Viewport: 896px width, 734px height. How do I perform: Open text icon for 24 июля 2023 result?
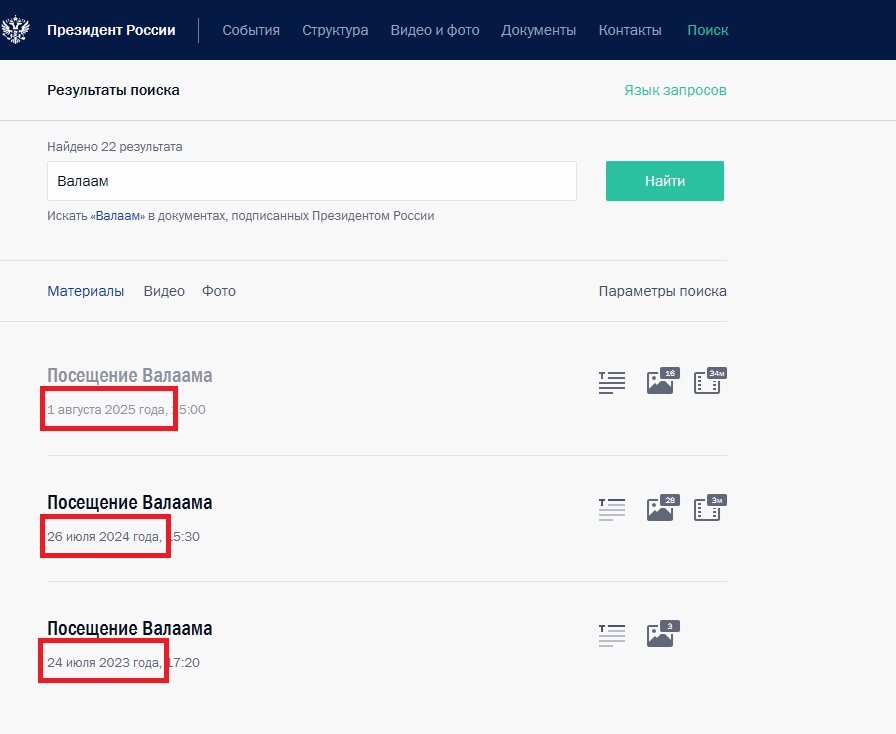coord(612,635)
